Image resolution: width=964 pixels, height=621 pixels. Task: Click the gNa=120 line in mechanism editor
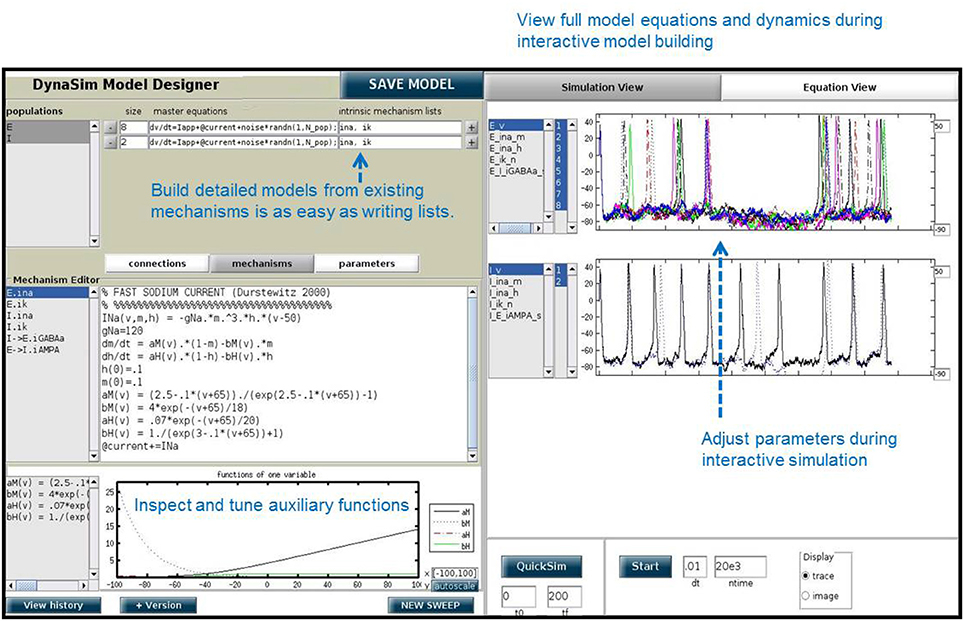click(123, 331)
